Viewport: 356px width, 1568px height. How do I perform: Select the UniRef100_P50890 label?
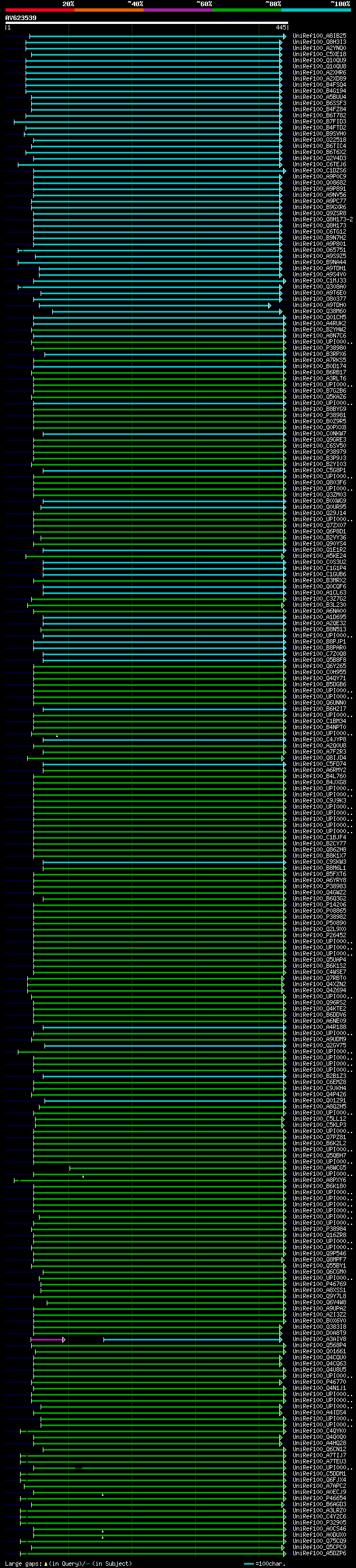[x=319, y=923]
